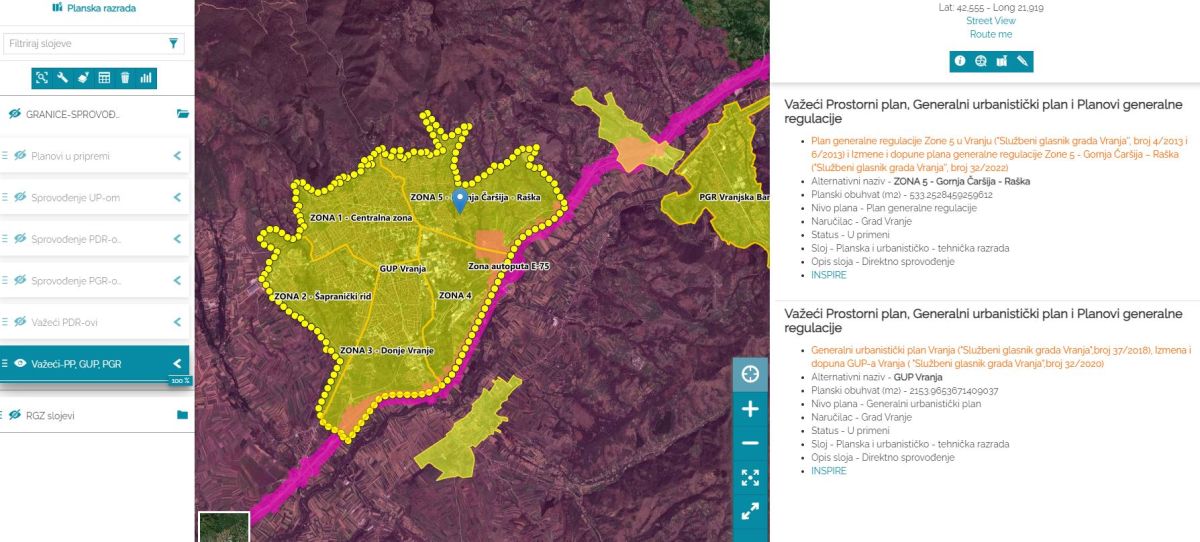Open the attribute table icon in layer toolbar
The image size is (1200, 542).
[104, 78]
